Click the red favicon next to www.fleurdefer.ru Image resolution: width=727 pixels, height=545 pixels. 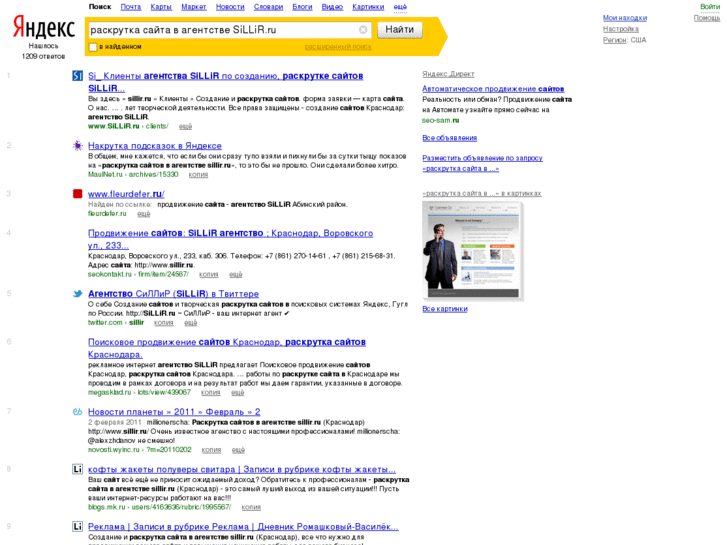point(77,194)
